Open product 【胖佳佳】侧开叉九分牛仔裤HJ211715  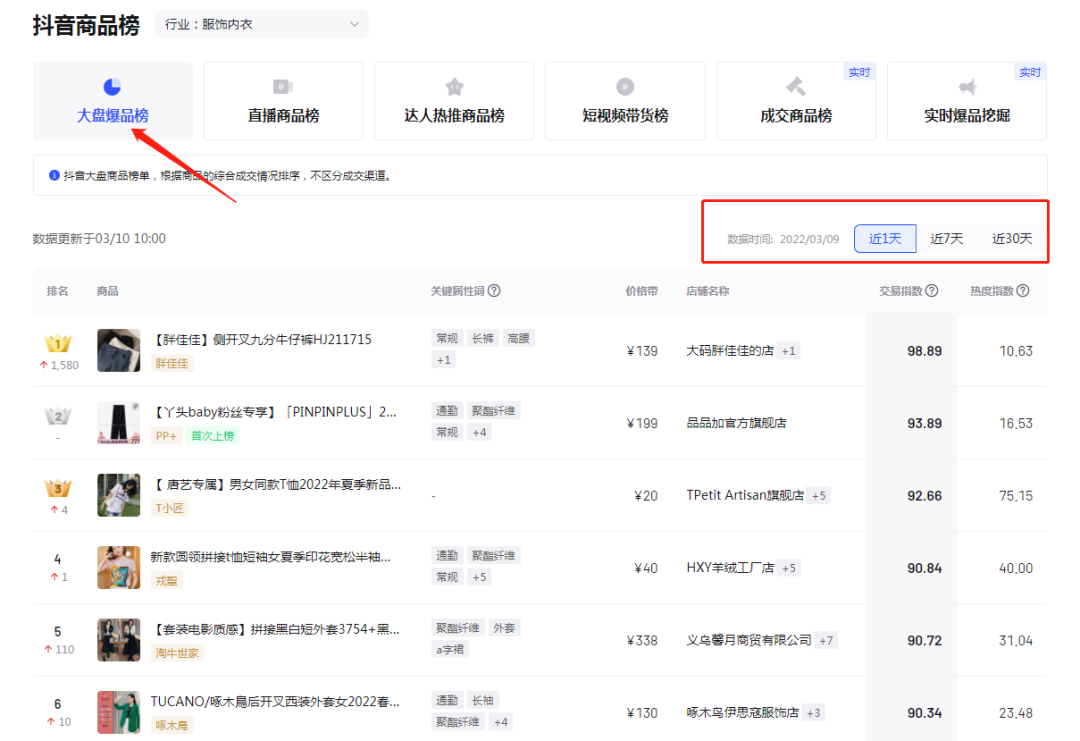(262, 340)
